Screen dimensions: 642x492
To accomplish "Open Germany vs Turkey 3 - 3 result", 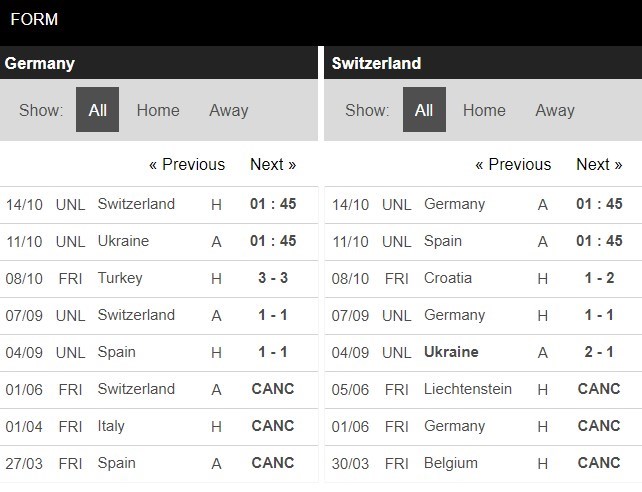I will [269, 278].
